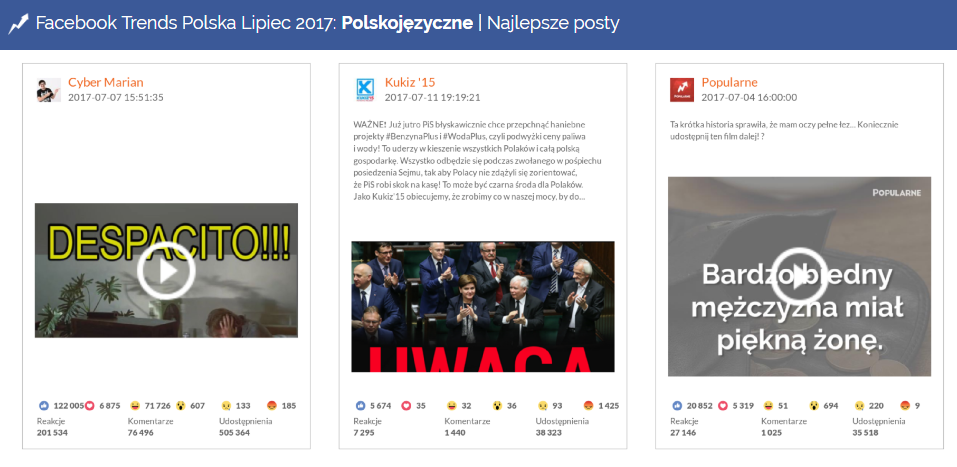Click the wow emoji showing 694

pos(814,405)
